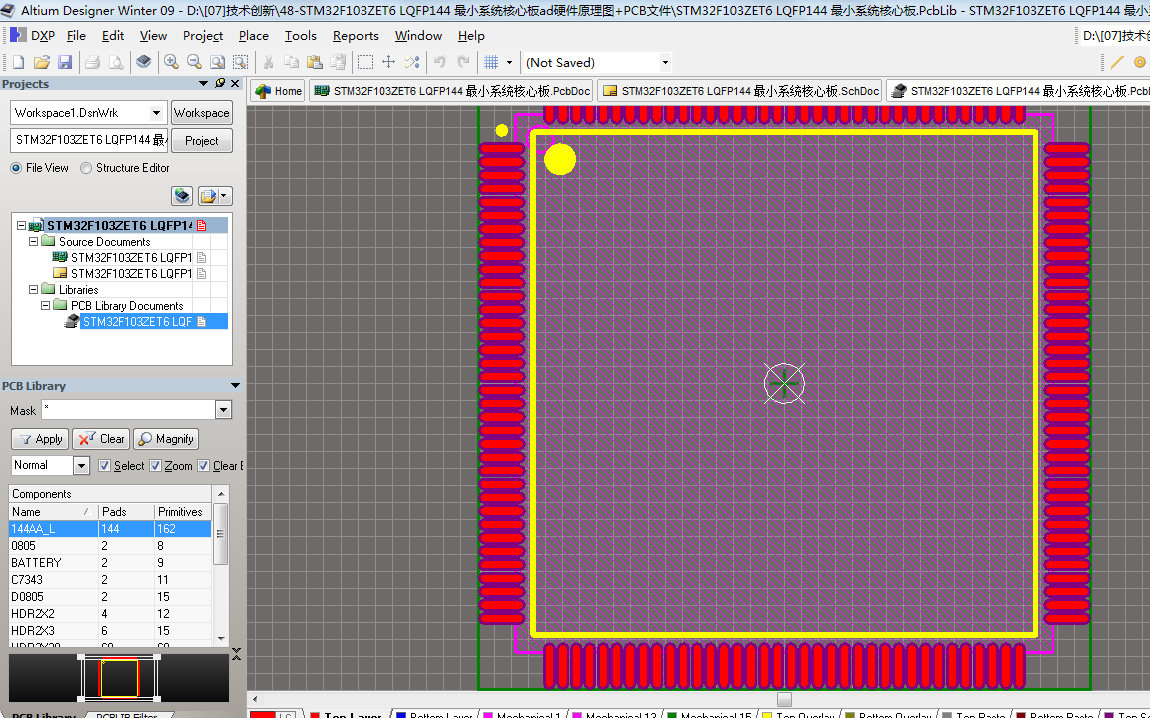The height and width of the screenshot is (718, 1150).
Task: Collapse the Libraries folder
Action: [x=33, y=290]
